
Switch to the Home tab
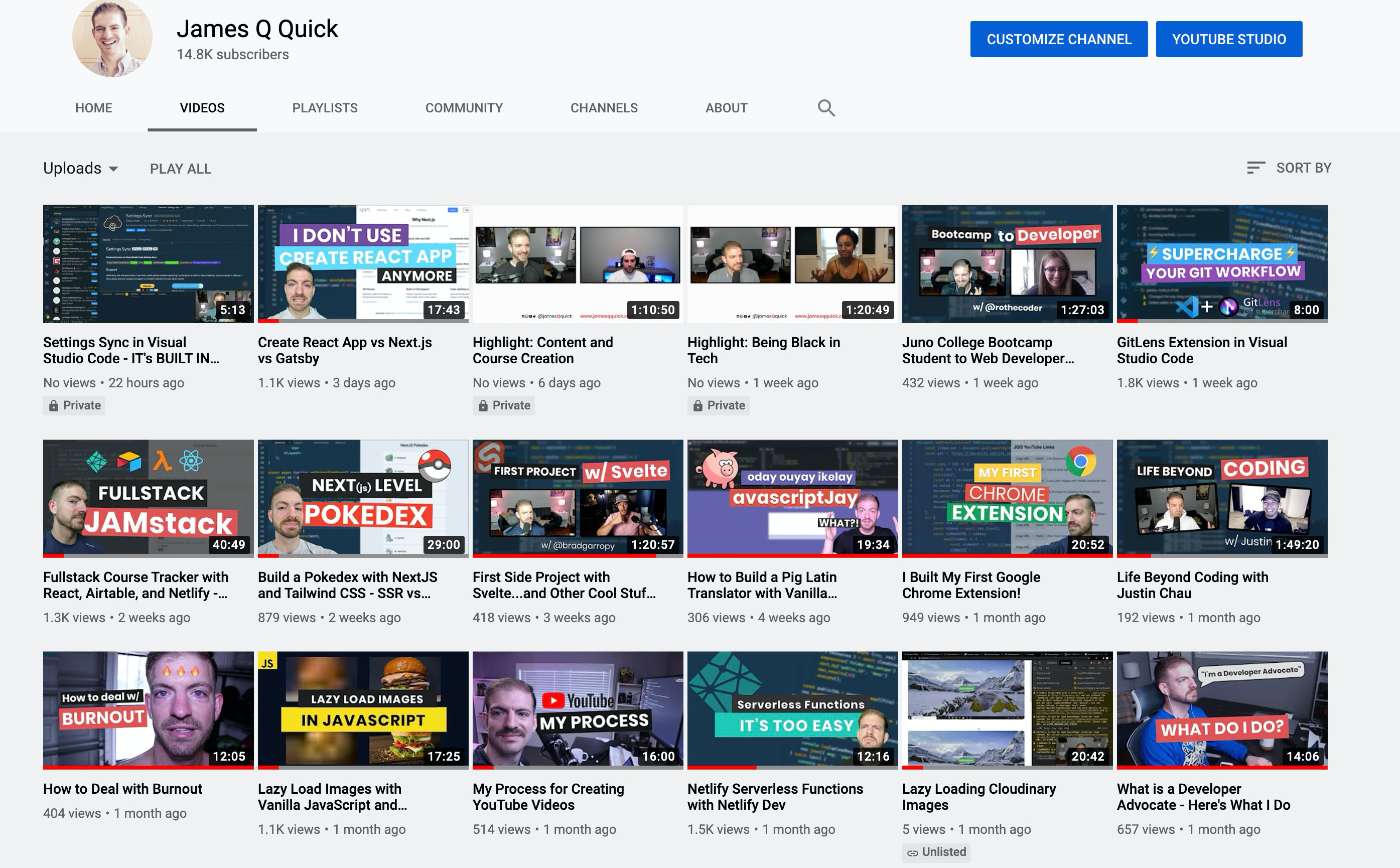[x=93, y=108]
